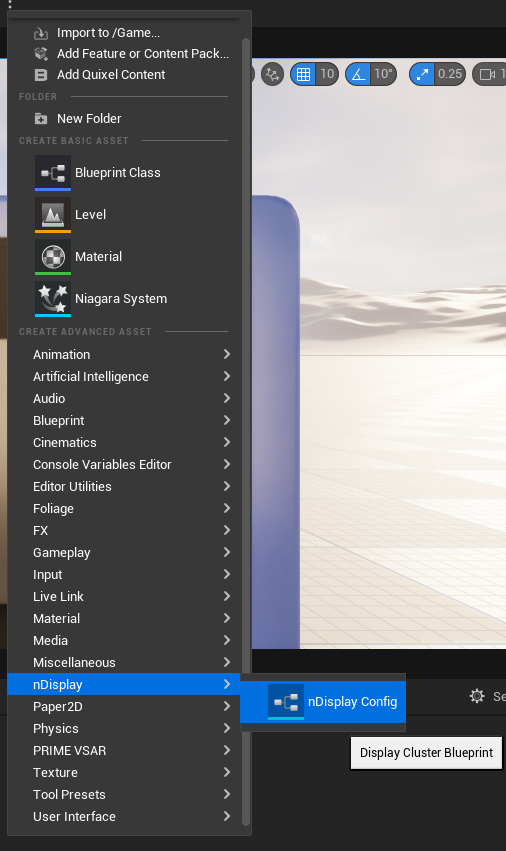Click the Add Quixel Content icon
The width and height of the screenshot is (506, 851).
click(x=41, y=75)
